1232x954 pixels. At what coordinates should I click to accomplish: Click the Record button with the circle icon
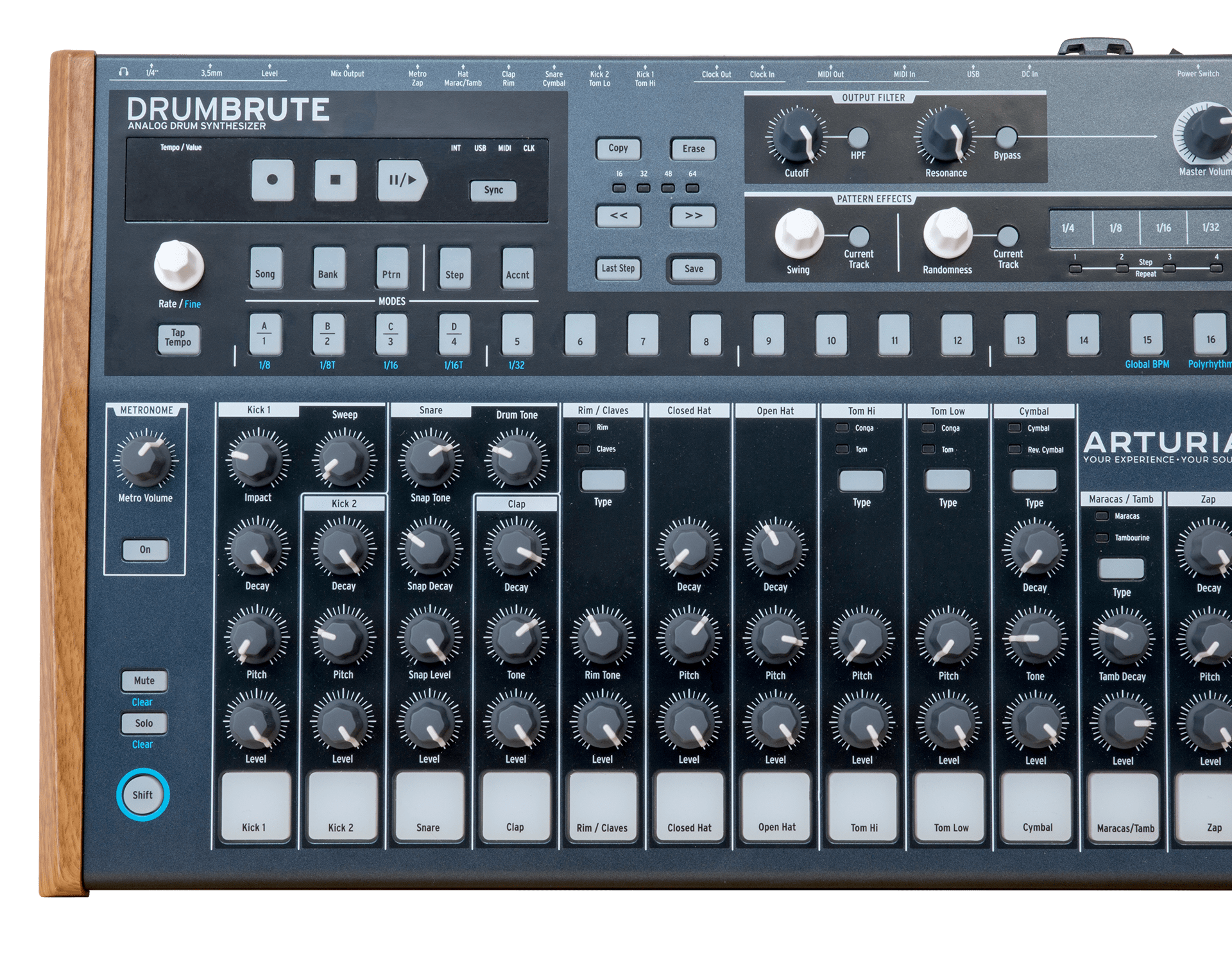273,180
